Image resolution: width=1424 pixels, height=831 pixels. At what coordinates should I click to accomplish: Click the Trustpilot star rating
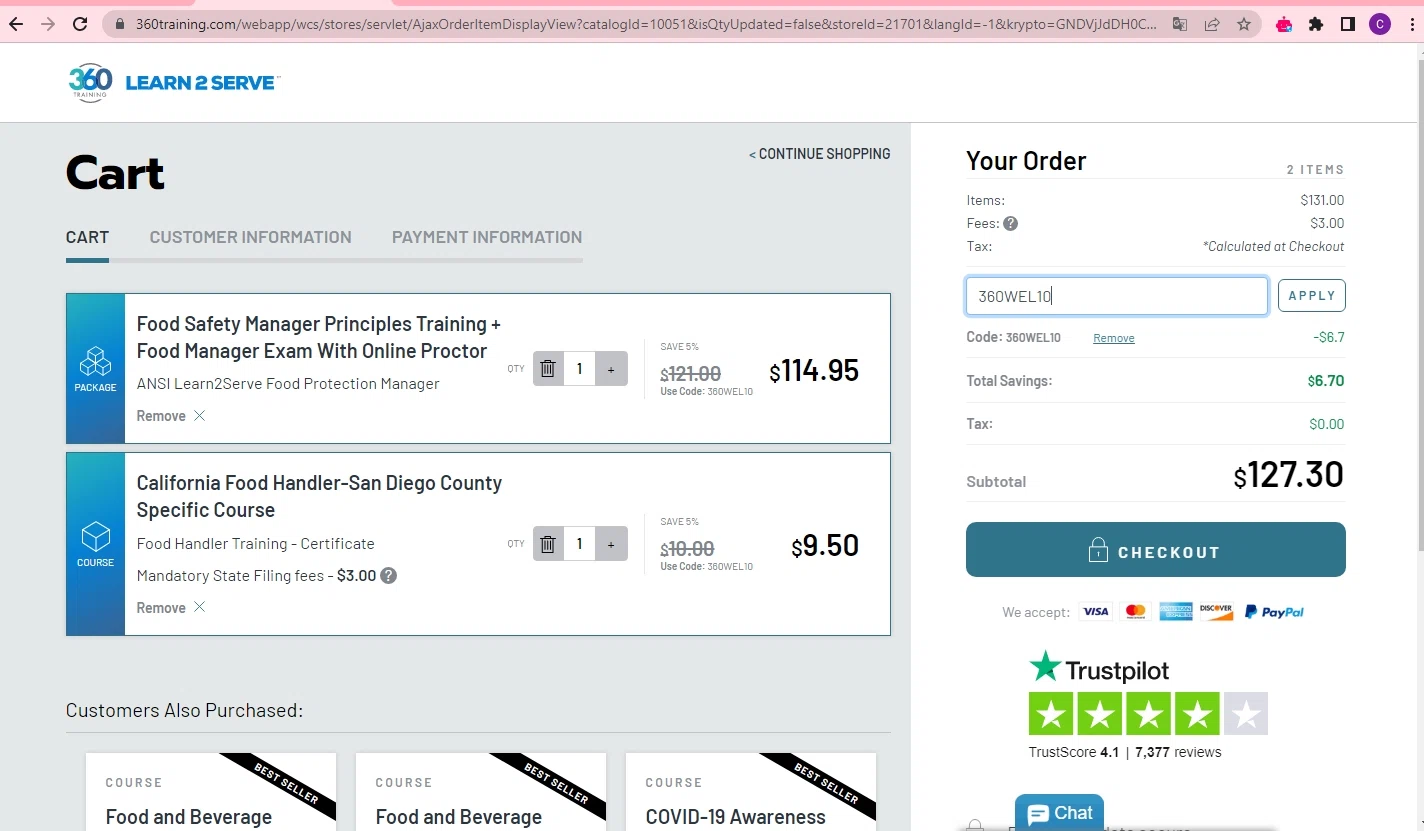(1148, 714)
